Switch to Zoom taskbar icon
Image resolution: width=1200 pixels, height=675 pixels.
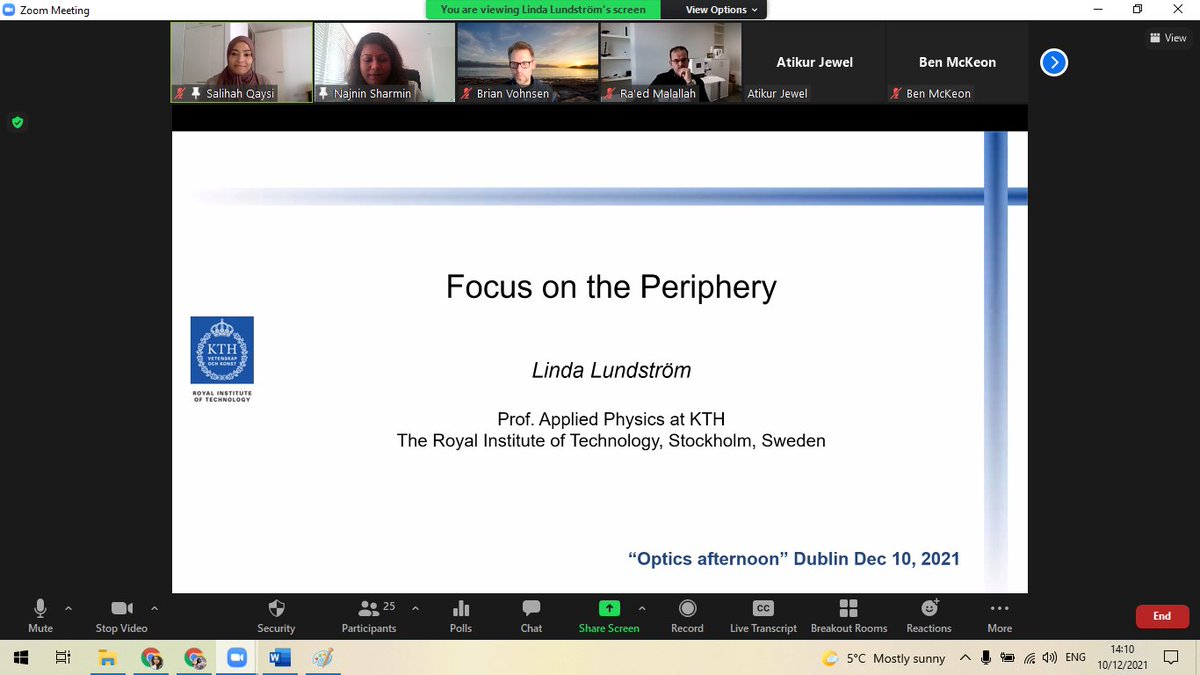pos(237,658)
